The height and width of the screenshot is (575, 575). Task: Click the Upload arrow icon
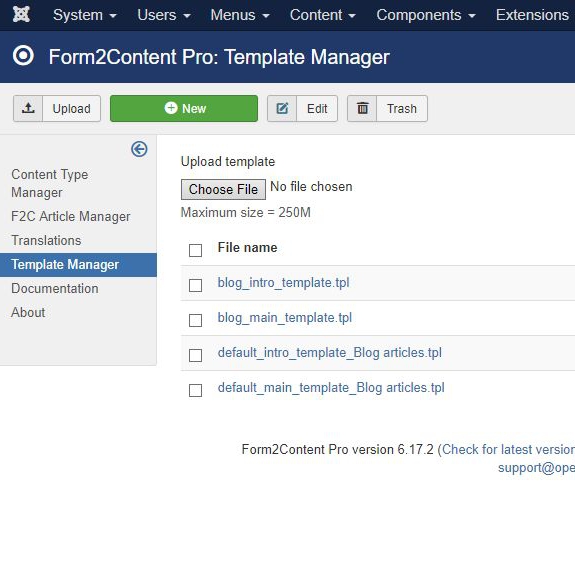pos(28,108)
